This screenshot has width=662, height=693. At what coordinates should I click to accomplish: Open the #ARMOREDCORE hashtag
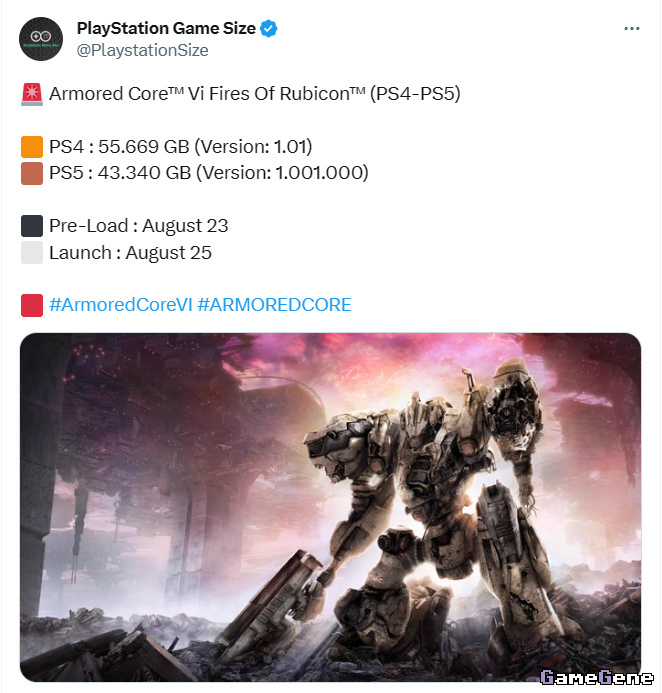coord(274,305)
